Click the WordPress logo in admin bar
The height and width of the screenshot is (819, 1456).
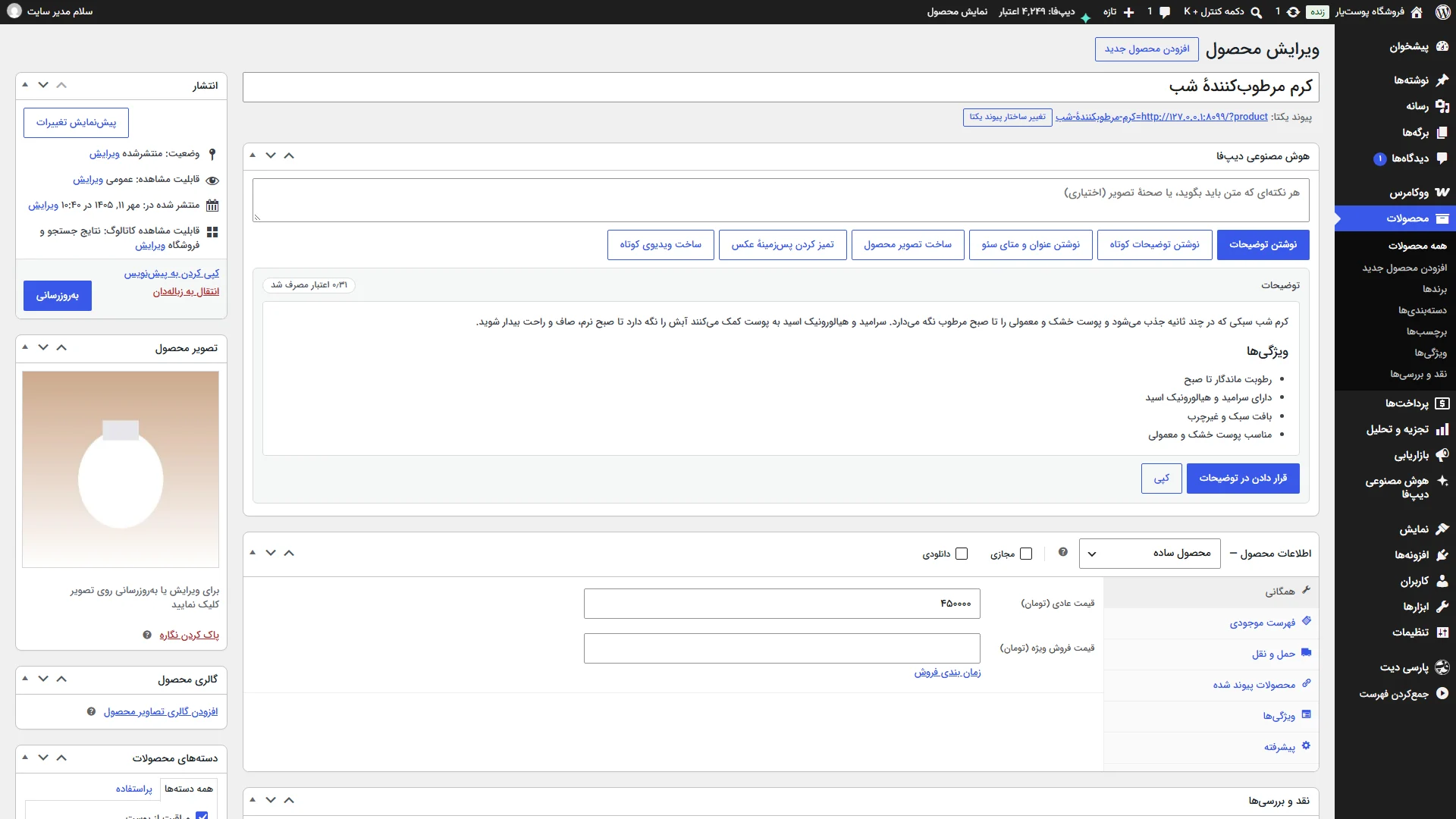pyautogui.click(x=1442, y=12)
